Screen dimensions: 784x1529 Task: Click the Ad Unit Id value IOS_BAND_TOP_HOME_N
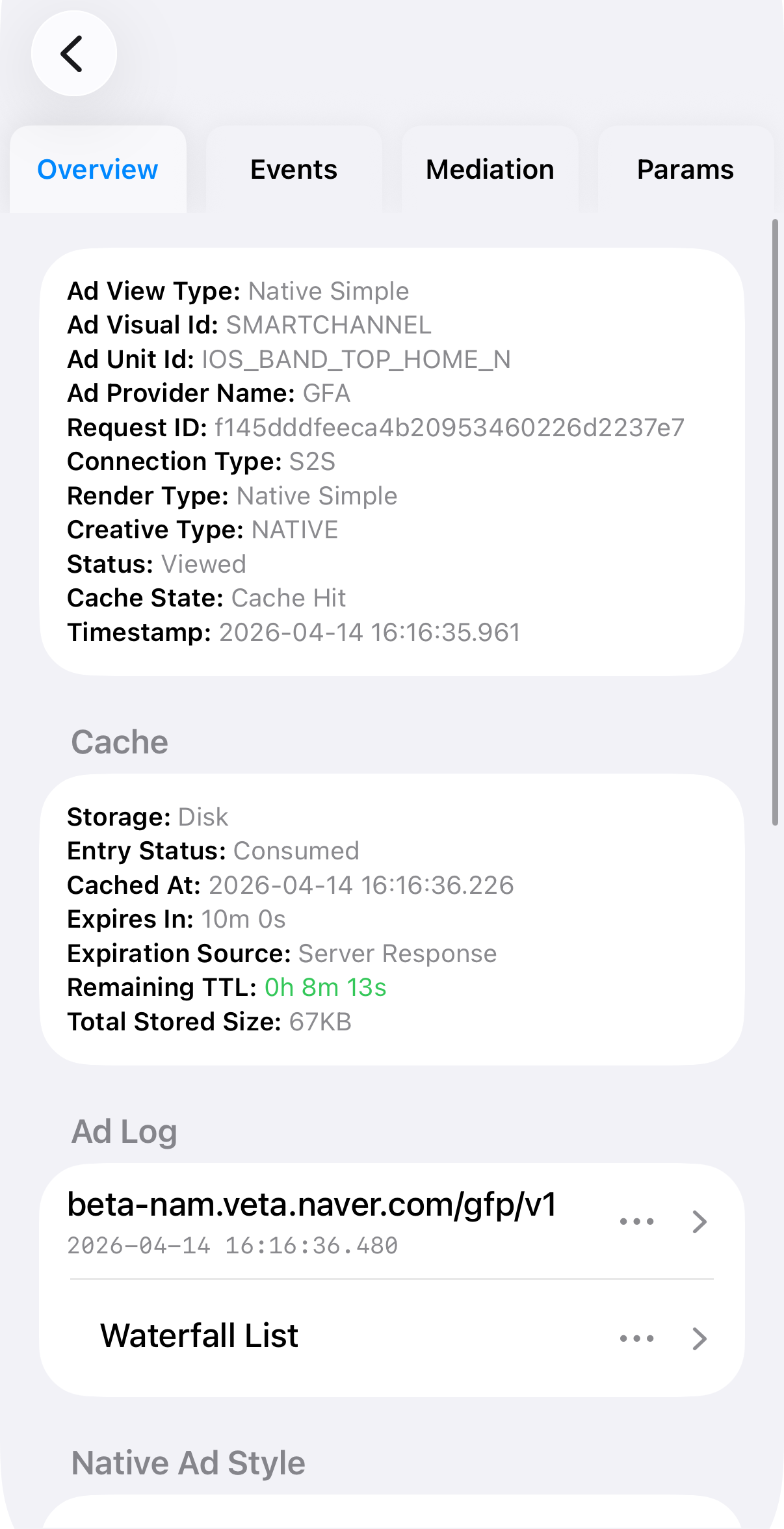(x=356, y=359)
